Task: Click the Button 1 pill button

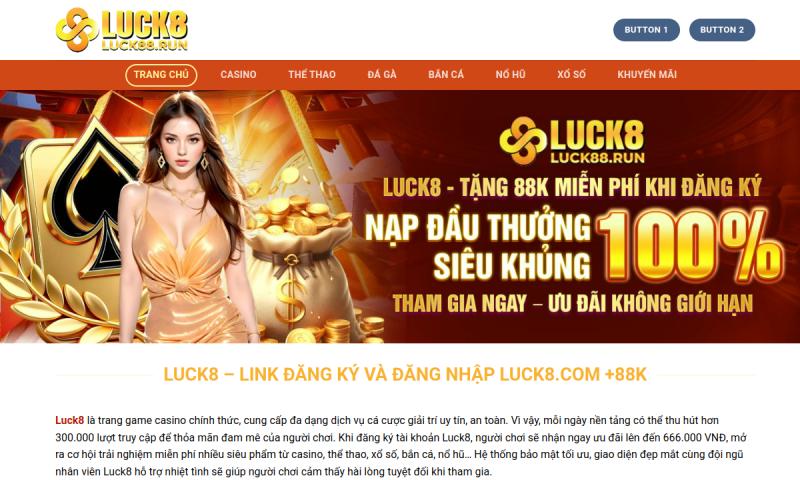Action: click(646, 30)
